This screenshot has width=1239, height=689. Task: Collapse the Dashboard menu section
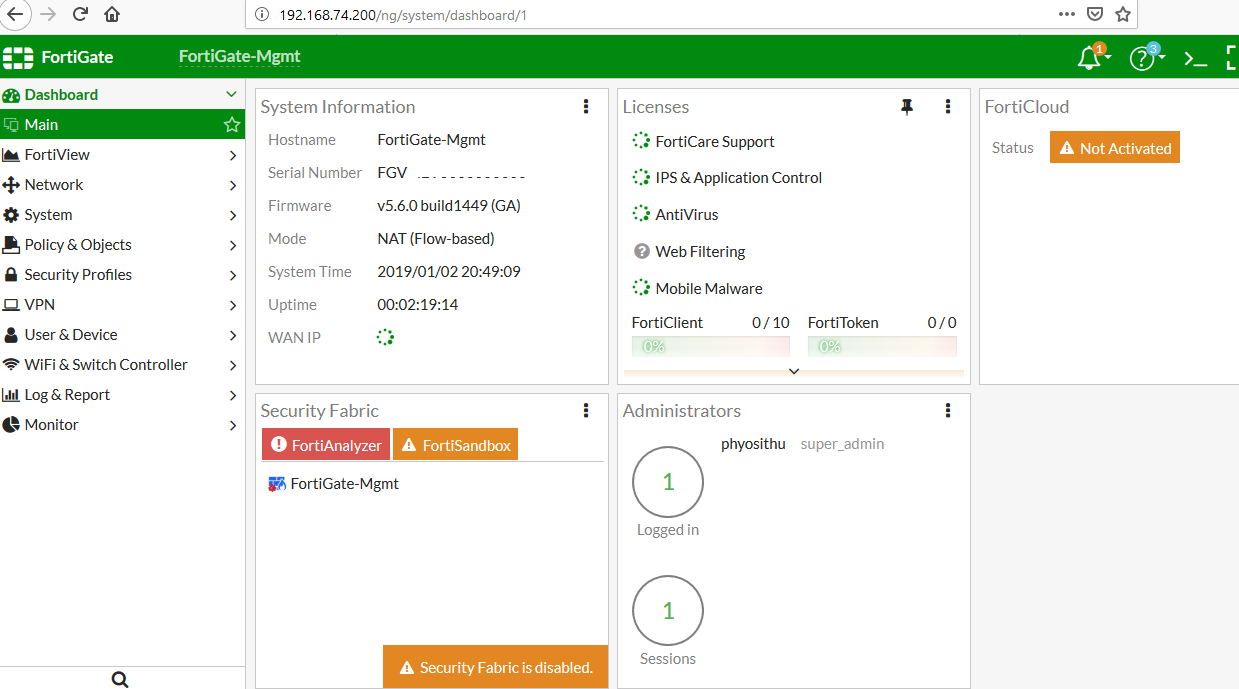click(x=231, y=94)
